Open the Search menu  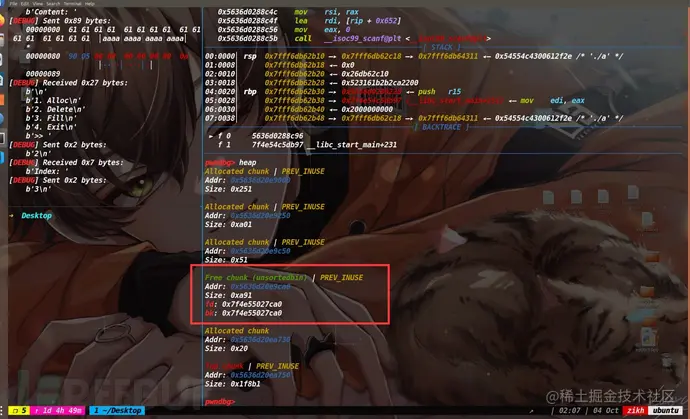click(53, 4)
